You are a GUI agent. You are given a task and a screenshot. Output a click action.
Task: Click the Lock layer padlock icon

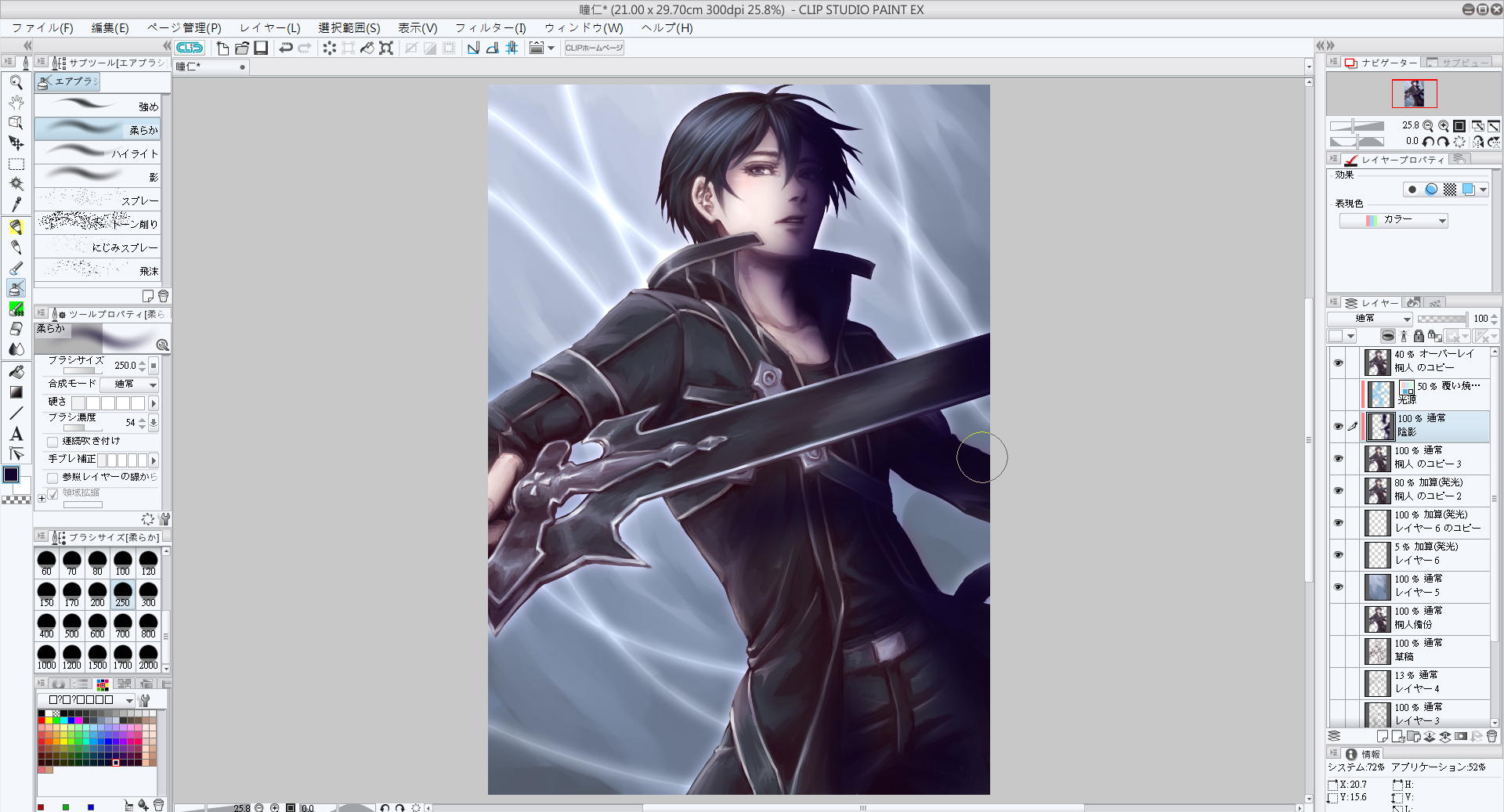[1419, 336]
